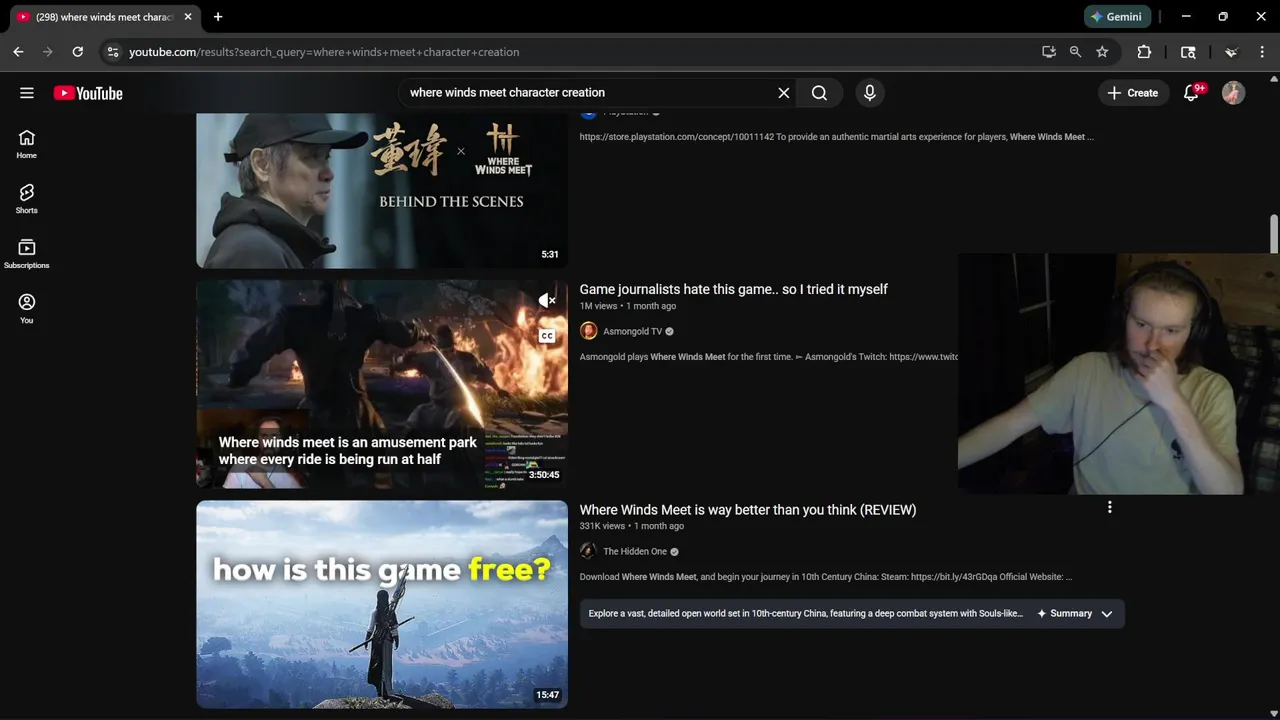Click the 3:50:45 duration badge
Screen dimensions: 1280x720
click(x=544, y=475)
